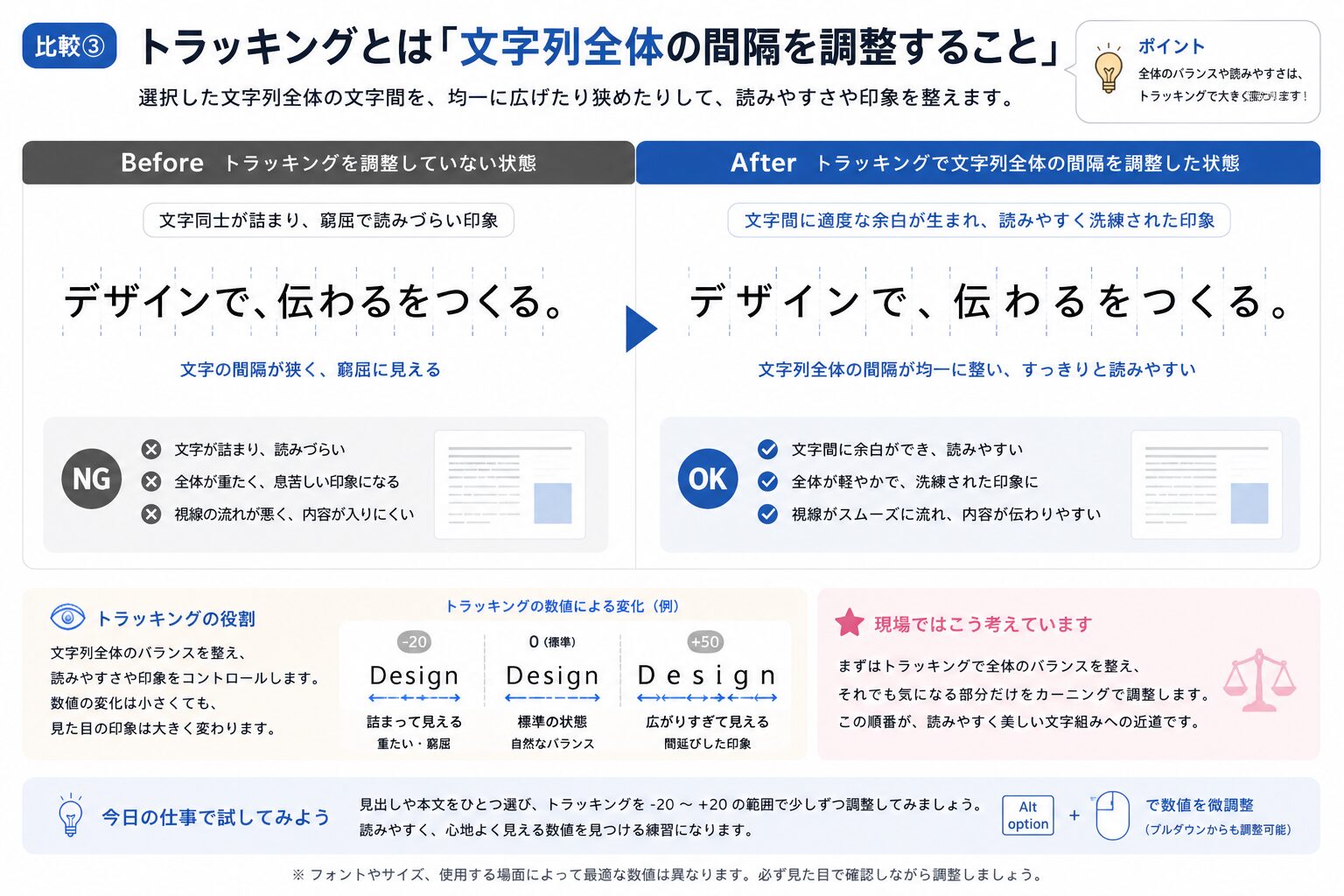
Task: Click the mouse icon
Action: tap(1112, 815)
